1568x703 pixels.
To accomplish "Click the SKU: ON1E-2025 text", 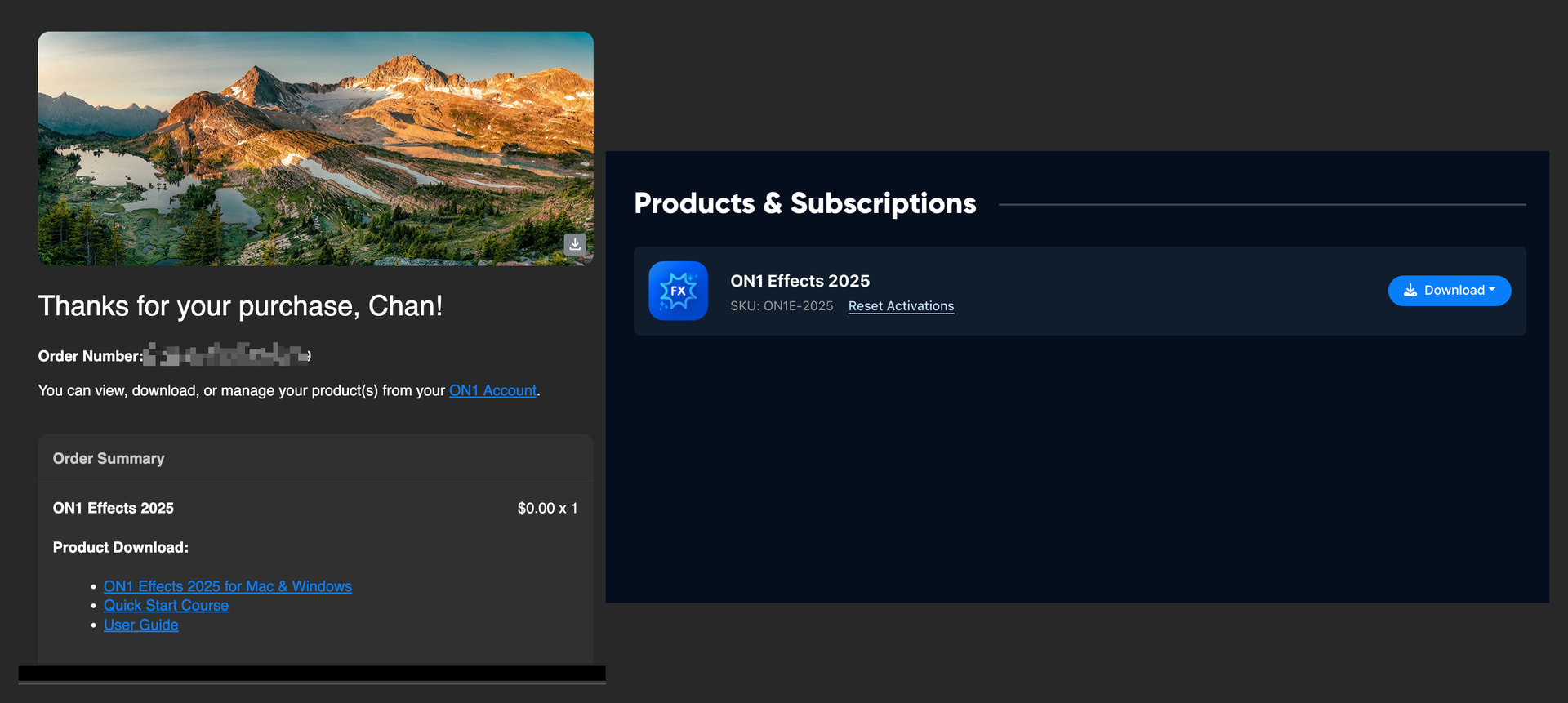I will 782,306.
